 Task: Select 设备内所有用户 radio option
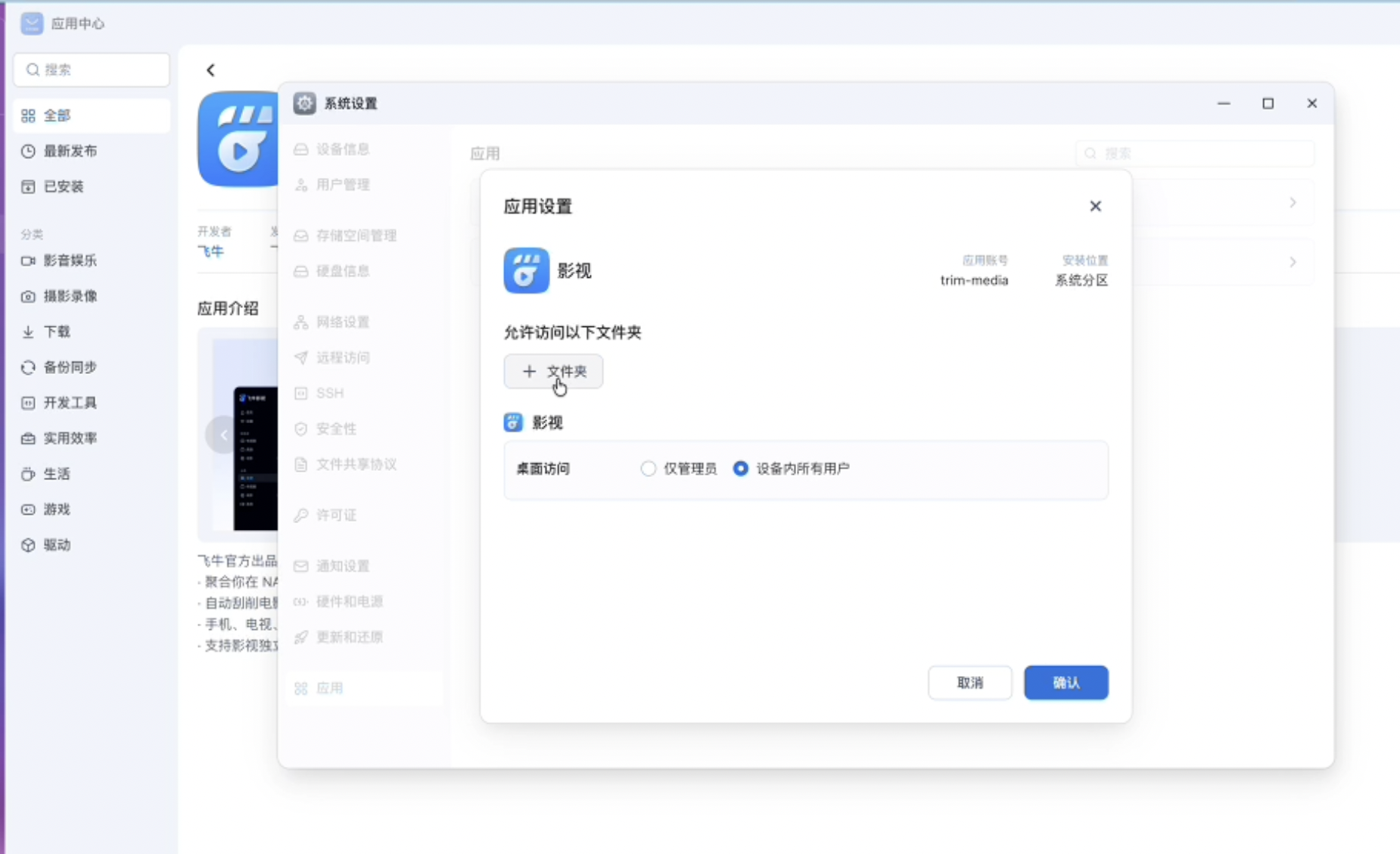(741, 469)
